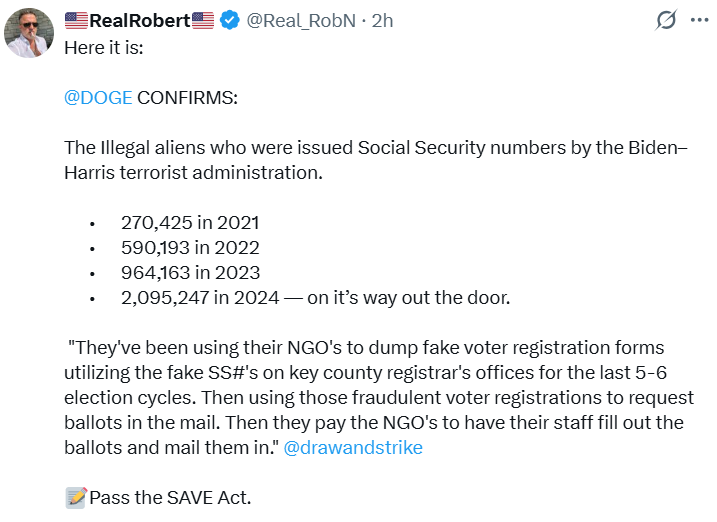Click the word CONFIRMS after @DOGE
The image size is (717, 522).
(x=188, y=97)
